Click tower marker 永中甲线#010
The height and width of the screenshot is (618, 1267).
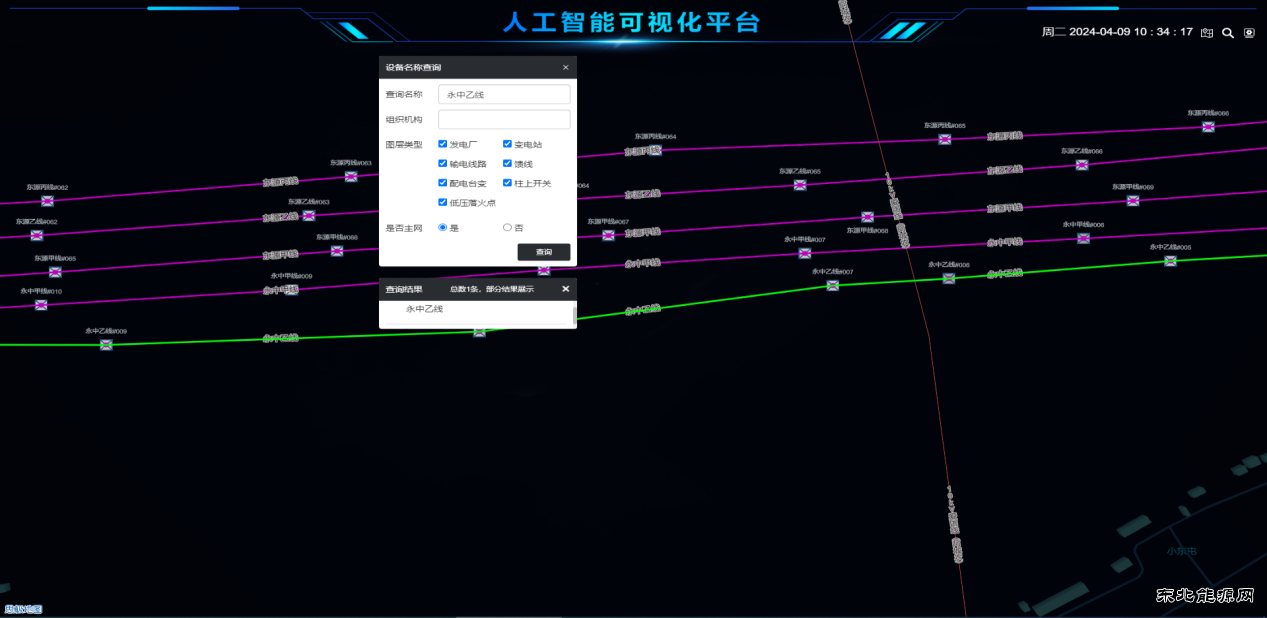click(41, 305)
